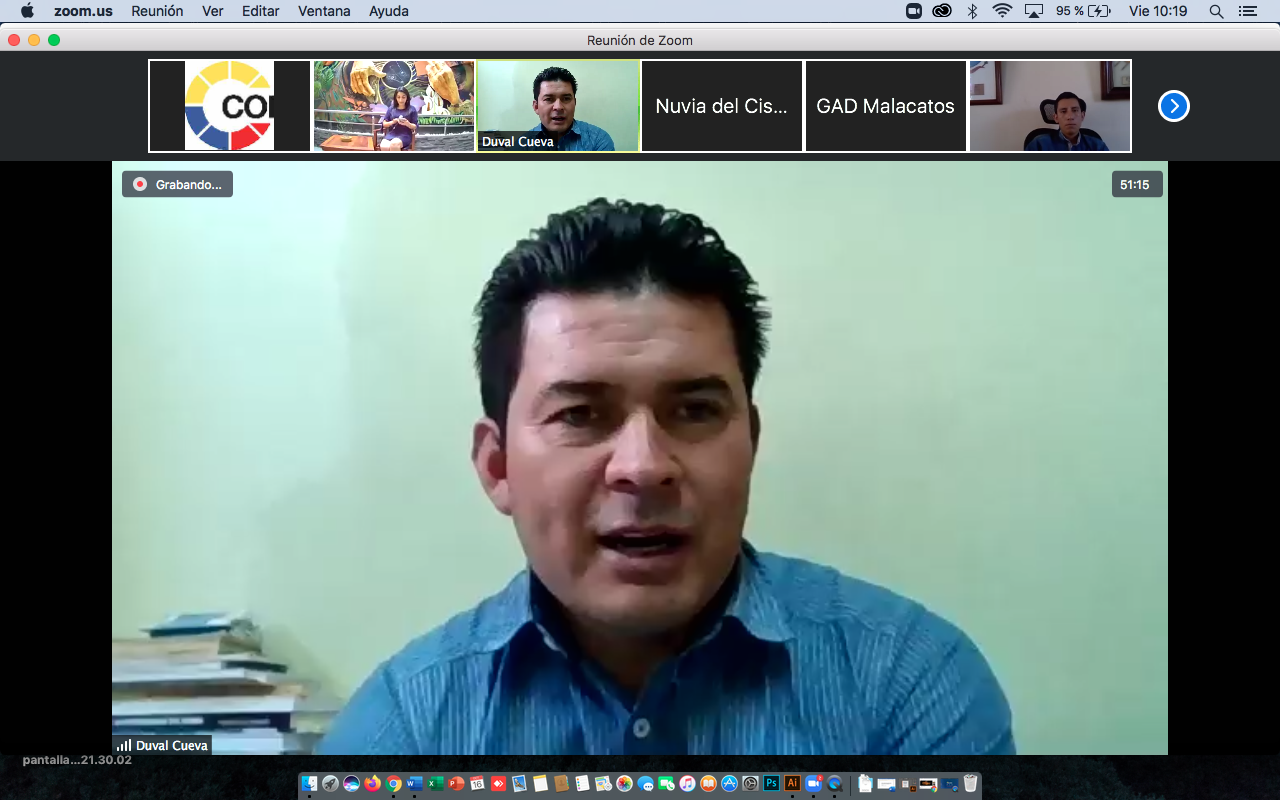This screenshot has height=800, width=1280.
Task: Open the Ver menu
Action: pyautogui.click(x=212, y=11)
